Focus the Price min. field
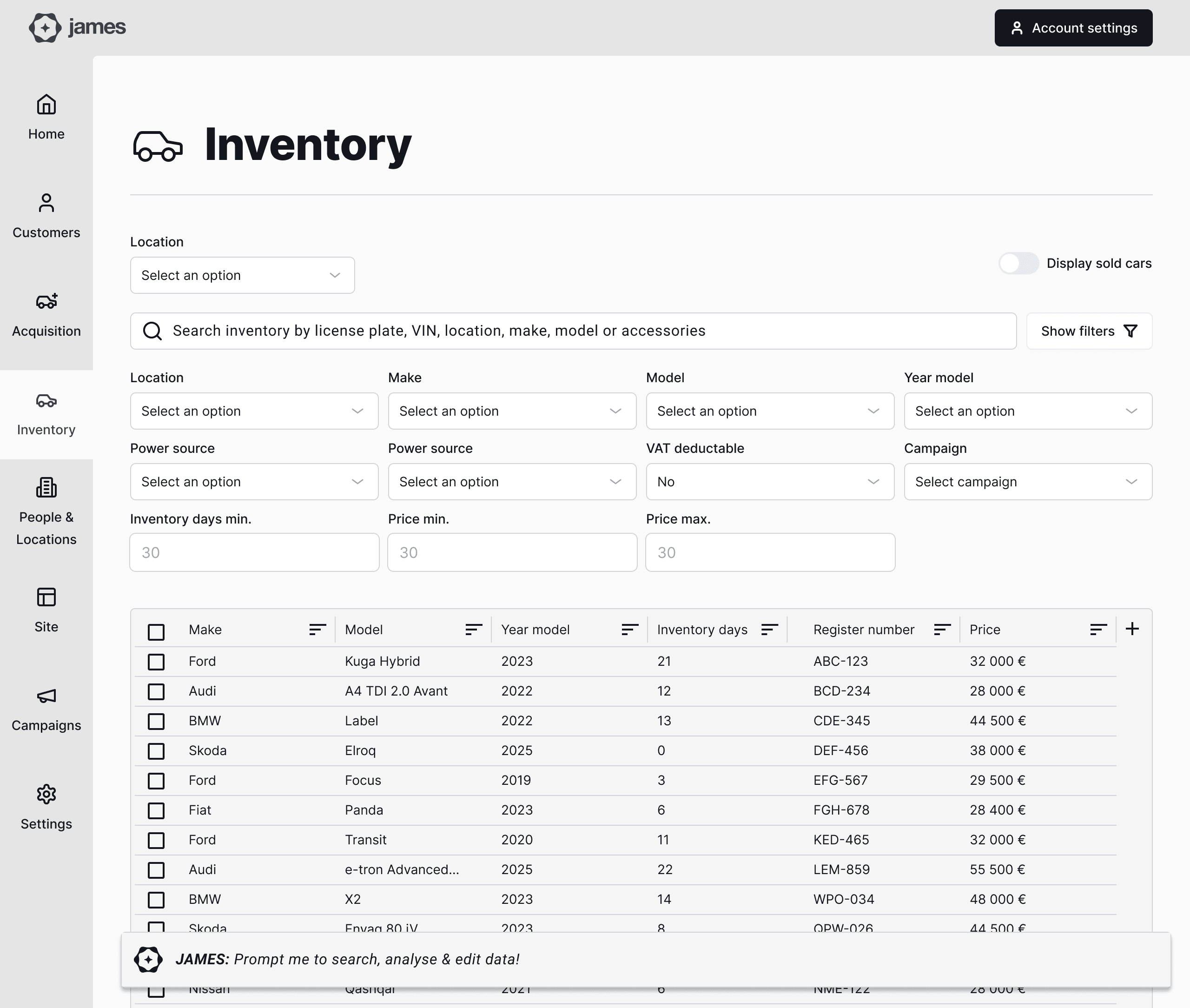The width and height of the screenshot is (1190, 1008). click(x=512, y=552)
